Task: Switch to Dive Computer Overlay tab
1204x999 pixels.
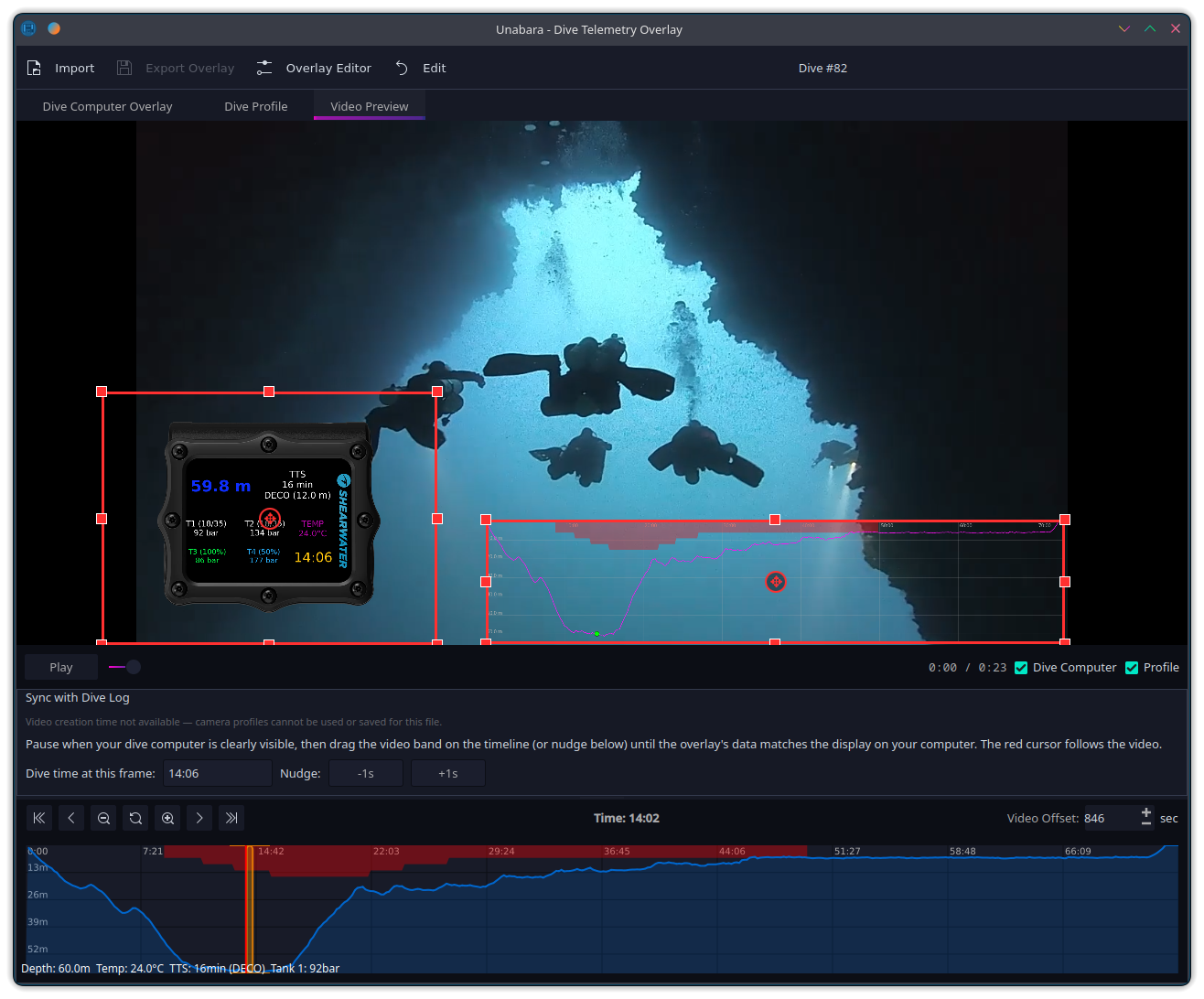Action: pyautogui.click(x=107, y=106)
